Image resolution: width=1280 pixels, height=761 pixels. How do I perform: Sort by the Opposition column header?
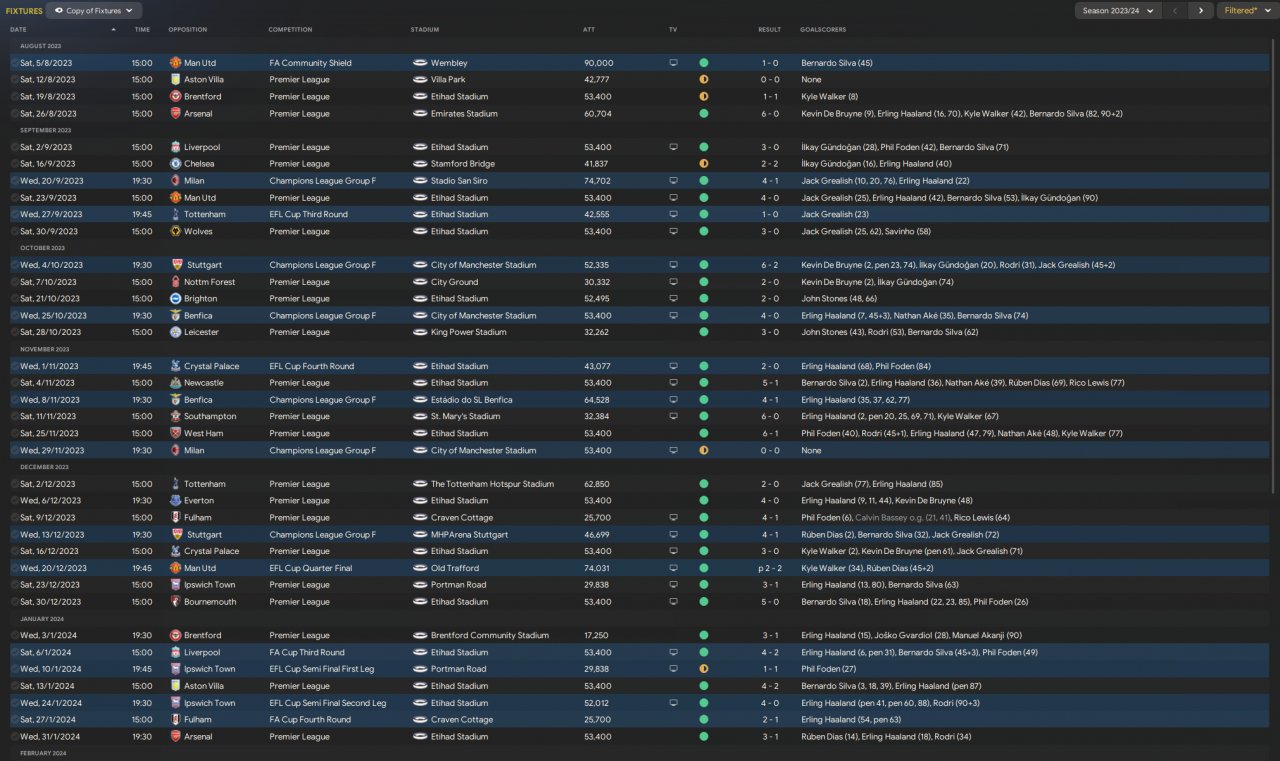pos(188,29)
